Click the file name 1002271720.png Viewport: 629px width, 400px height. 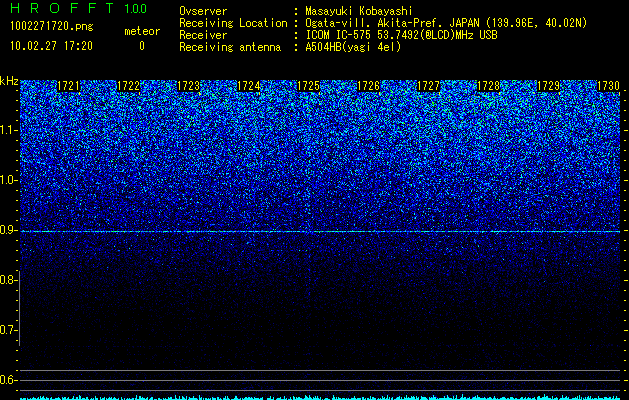52,27
